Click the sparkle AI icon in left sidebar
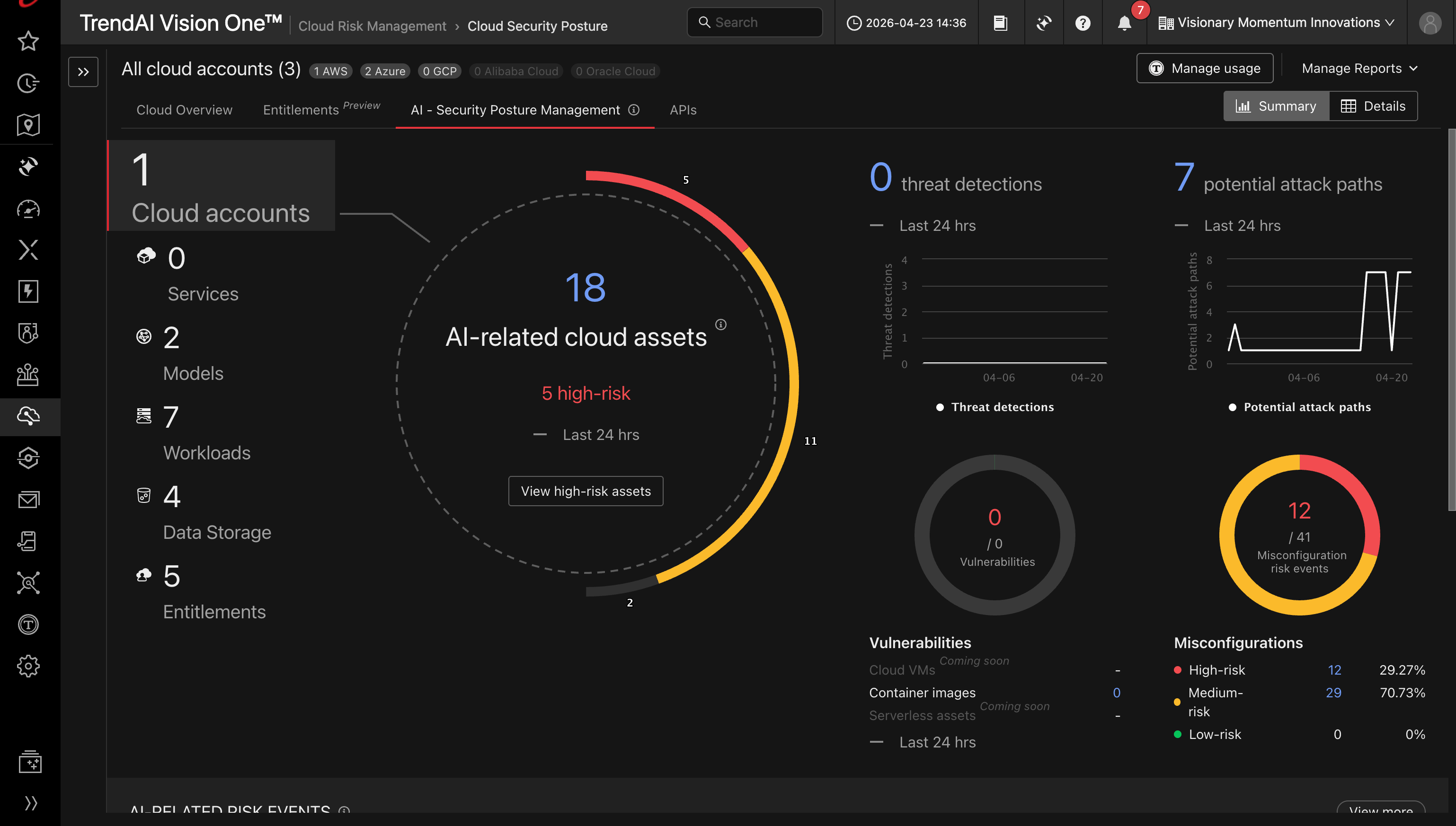 (x=28, y=167)
